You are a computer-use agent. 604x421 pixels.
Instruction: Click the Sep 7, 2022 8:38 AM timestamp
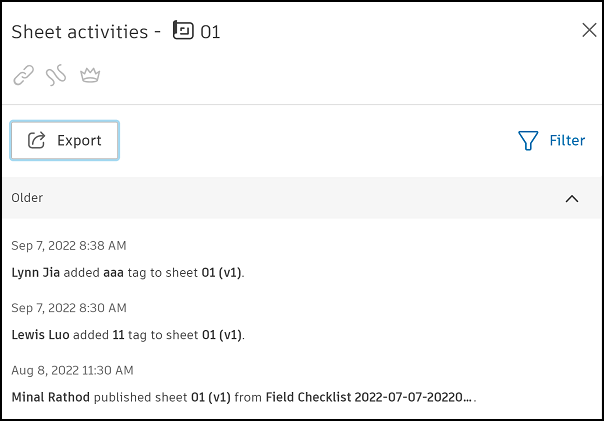[x=68, y=246]
